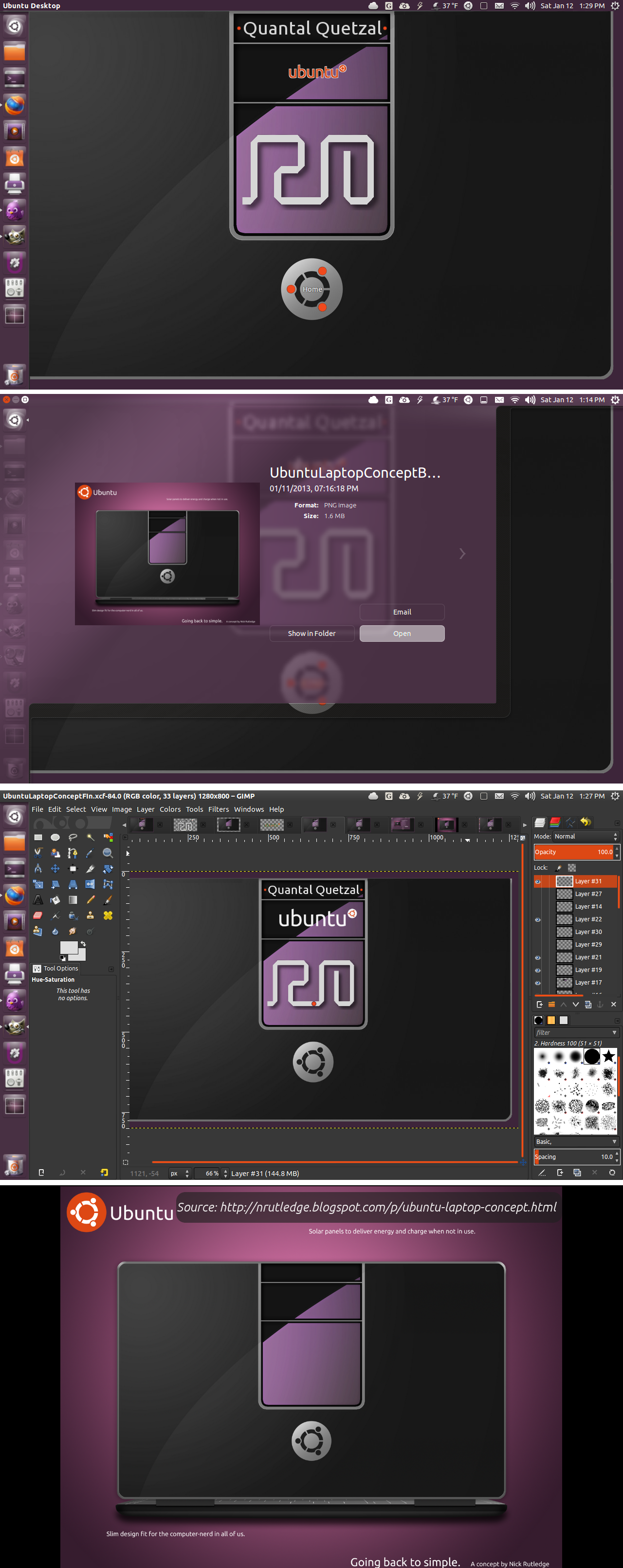Activate the Scissors Select tool
The width and height of the screenshot is (623, 1568).
pos(38,853)
